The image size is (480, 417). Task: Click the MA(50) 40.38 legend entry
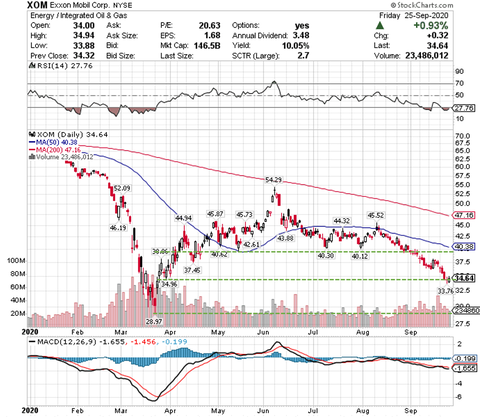click(x=53, y=142)
